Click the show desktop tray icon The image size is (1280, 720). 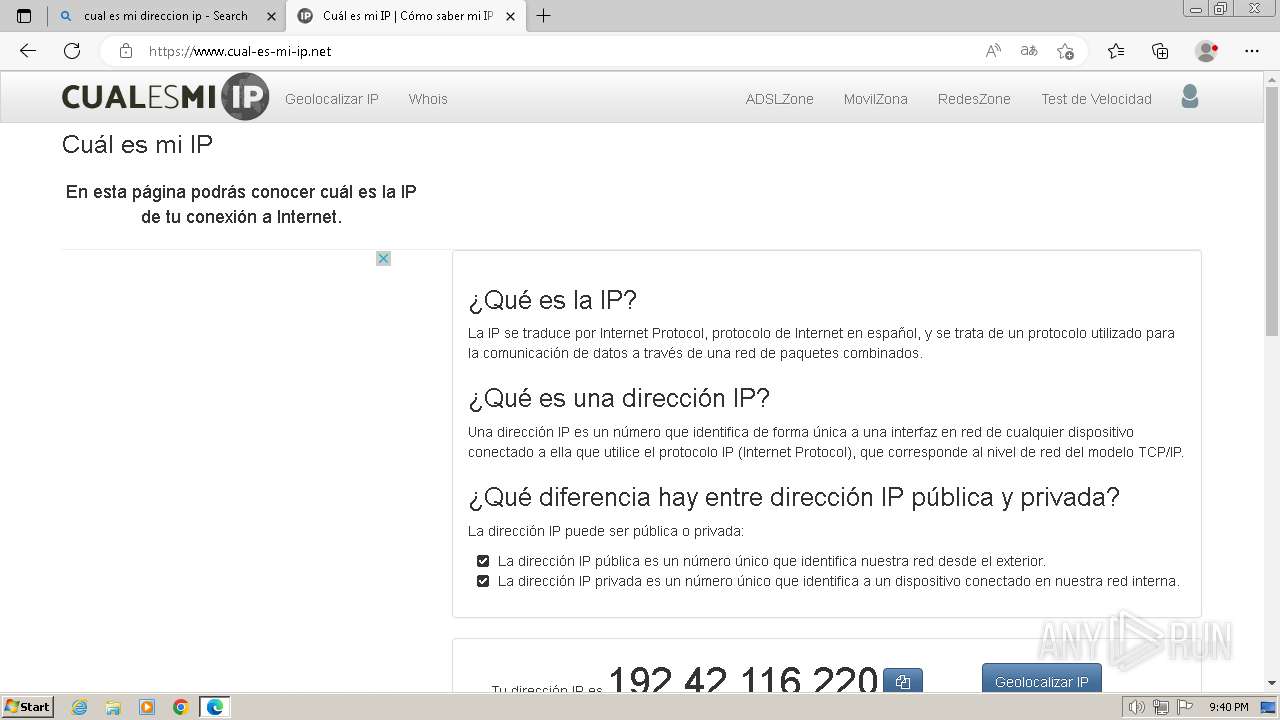tap(1269, 707)
